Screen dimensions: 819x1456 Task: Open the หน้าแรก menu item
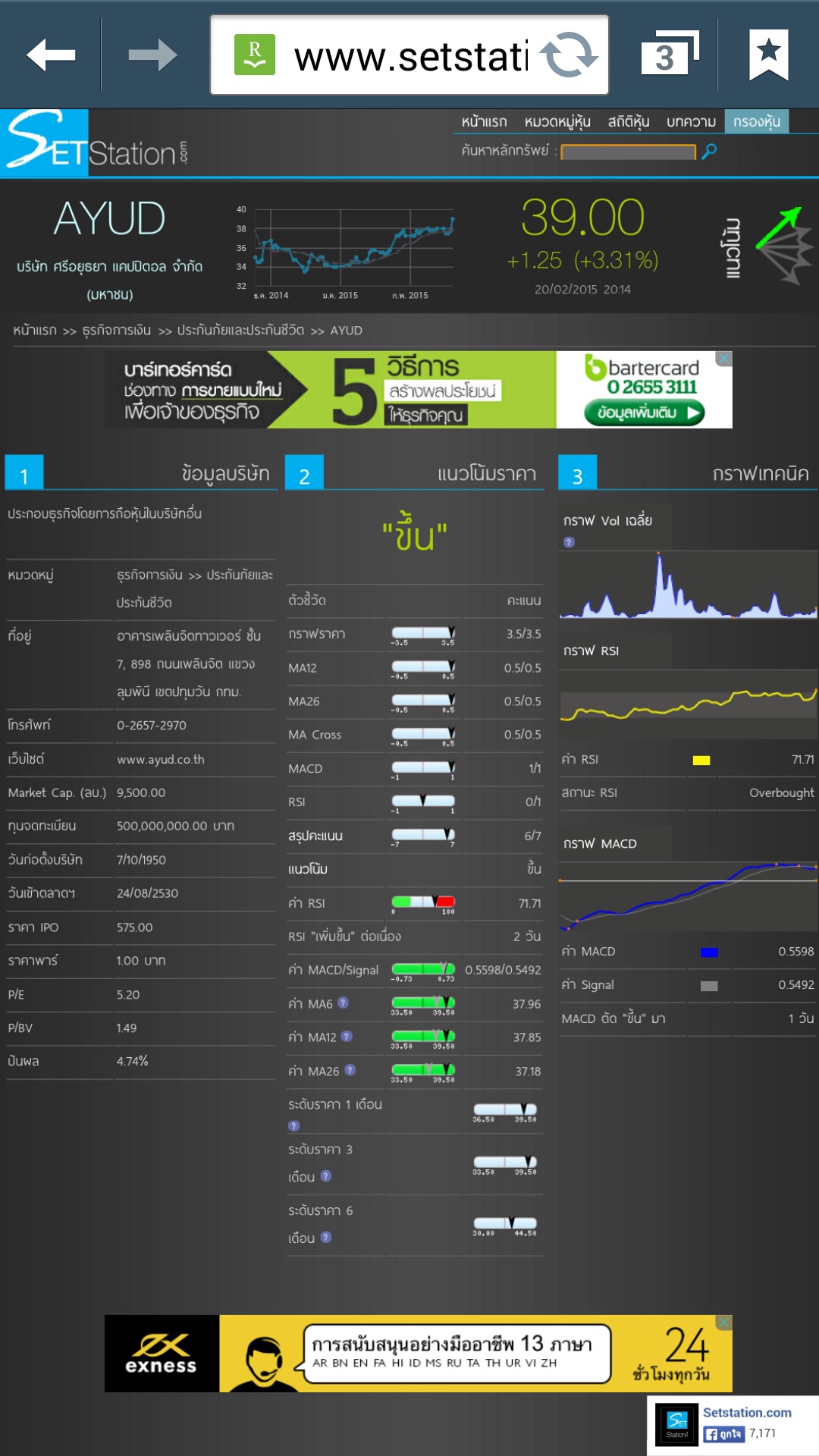click(484, 121)
